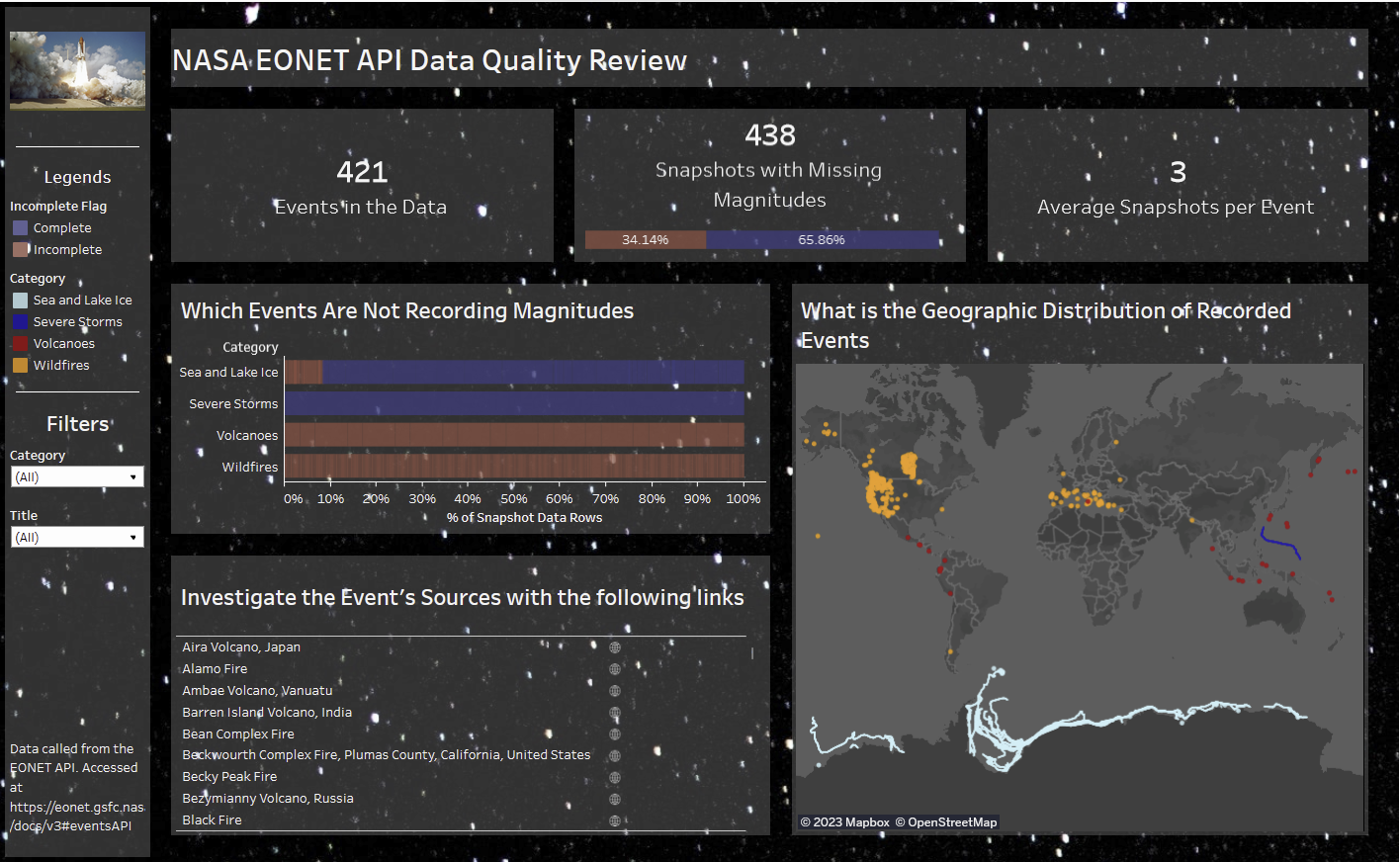Open the globe link for Aira Volcano, Japan

(x=615, y=647)
